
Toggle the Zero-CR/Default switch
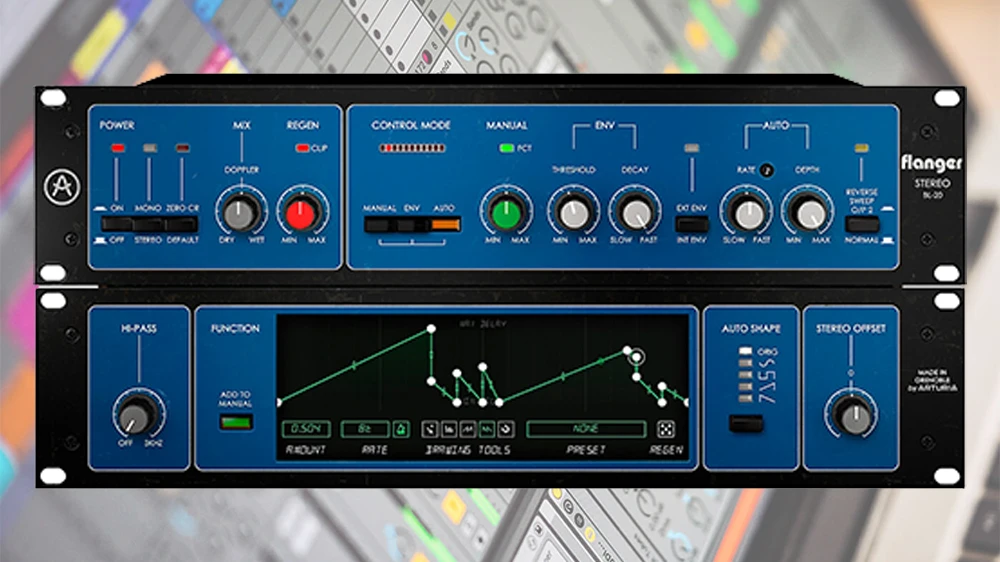(182, 225)
